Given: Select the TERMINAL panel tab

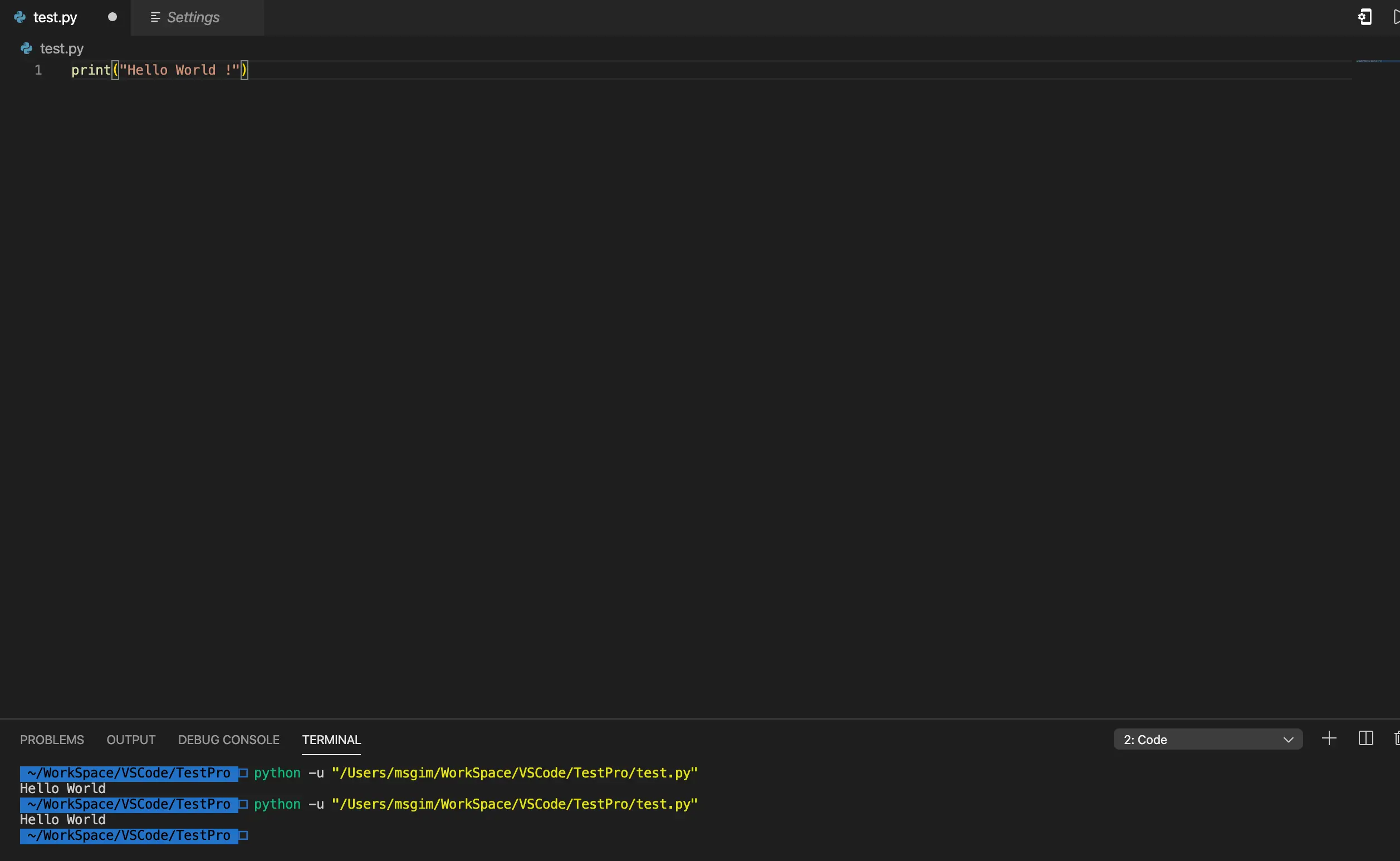Looking at the screenshot, I should [x=331, y=739].
